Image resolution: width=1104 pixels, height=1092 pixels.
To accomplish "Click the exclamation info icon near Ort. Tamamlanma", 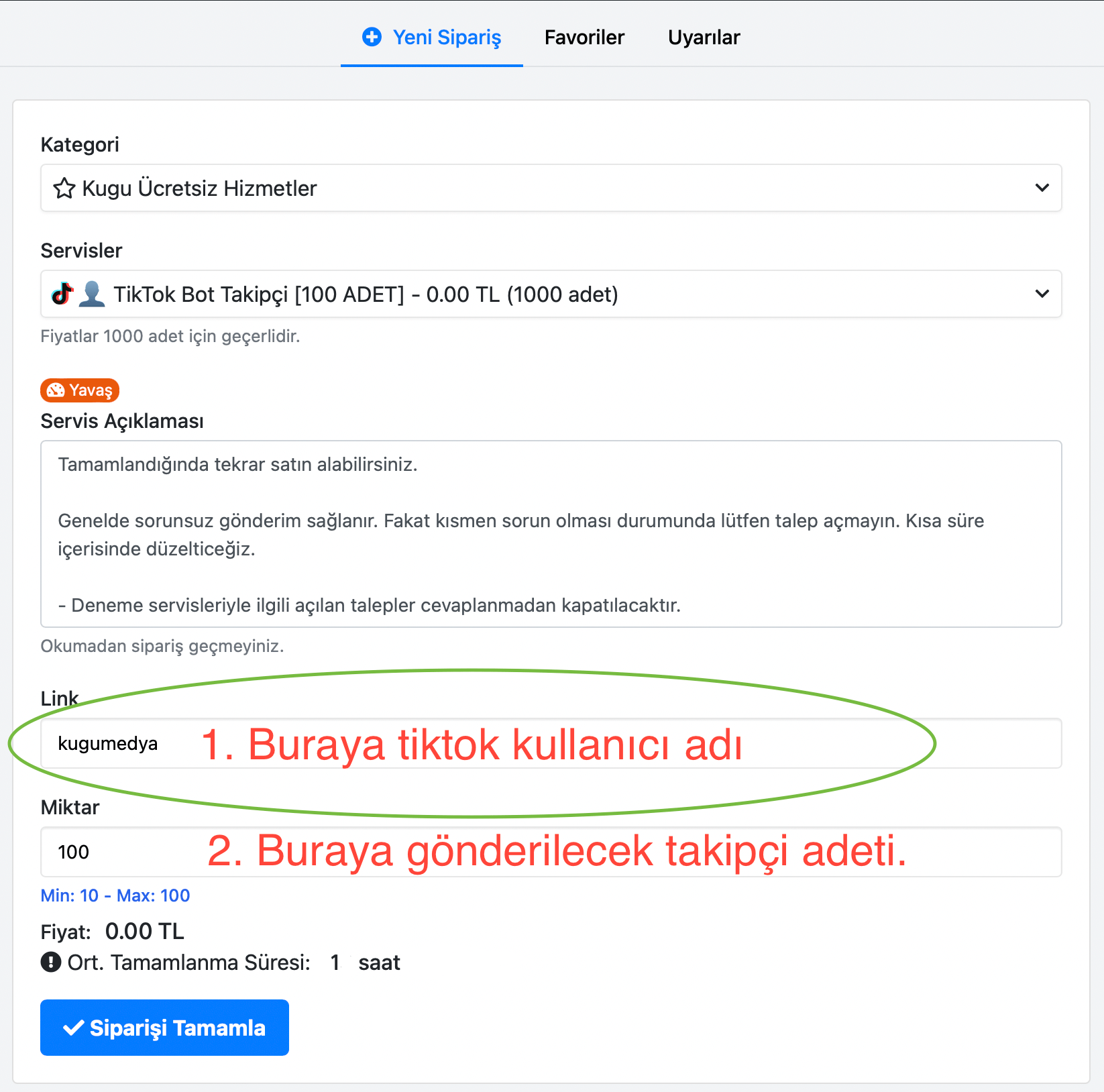I will pyautogui.click(x=51, y=963).
